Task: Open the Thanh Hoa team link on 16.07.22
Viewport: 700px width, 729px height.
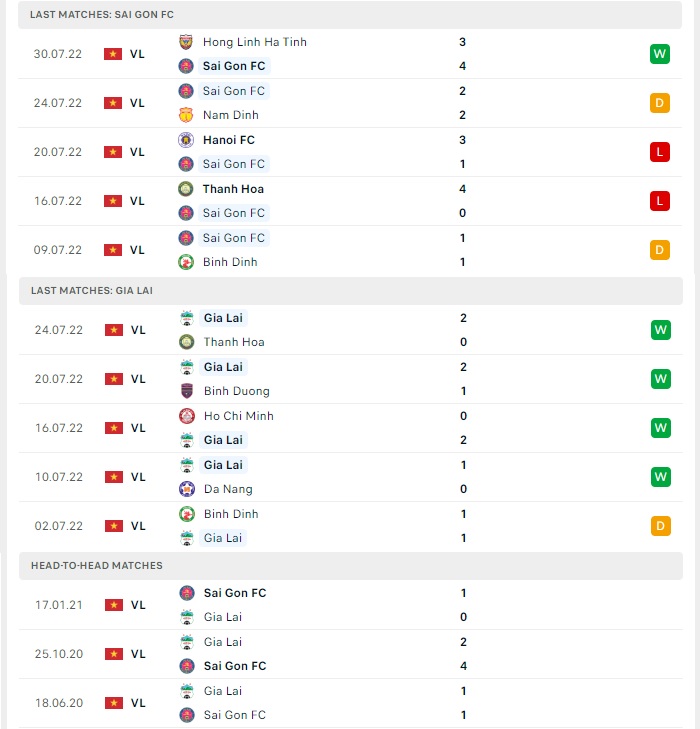Action: tap(233, 189)
